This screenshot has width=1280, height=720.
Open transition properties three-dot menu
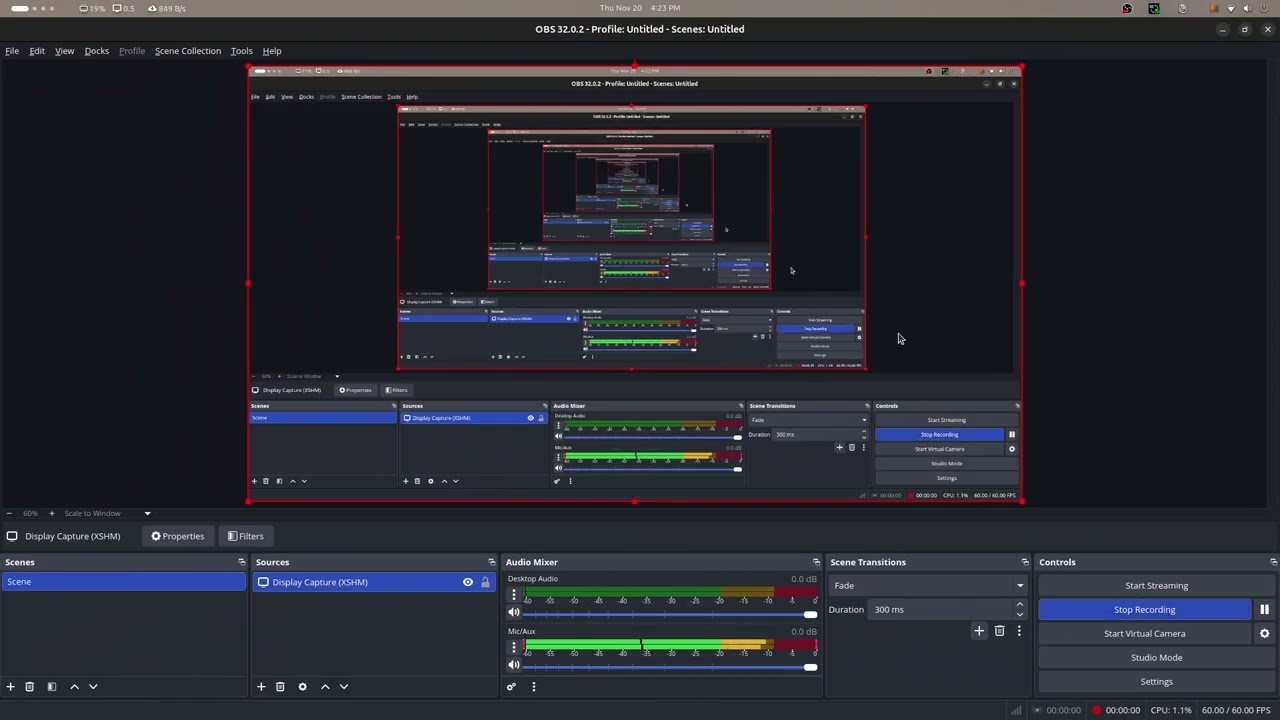click(1019, 631)
